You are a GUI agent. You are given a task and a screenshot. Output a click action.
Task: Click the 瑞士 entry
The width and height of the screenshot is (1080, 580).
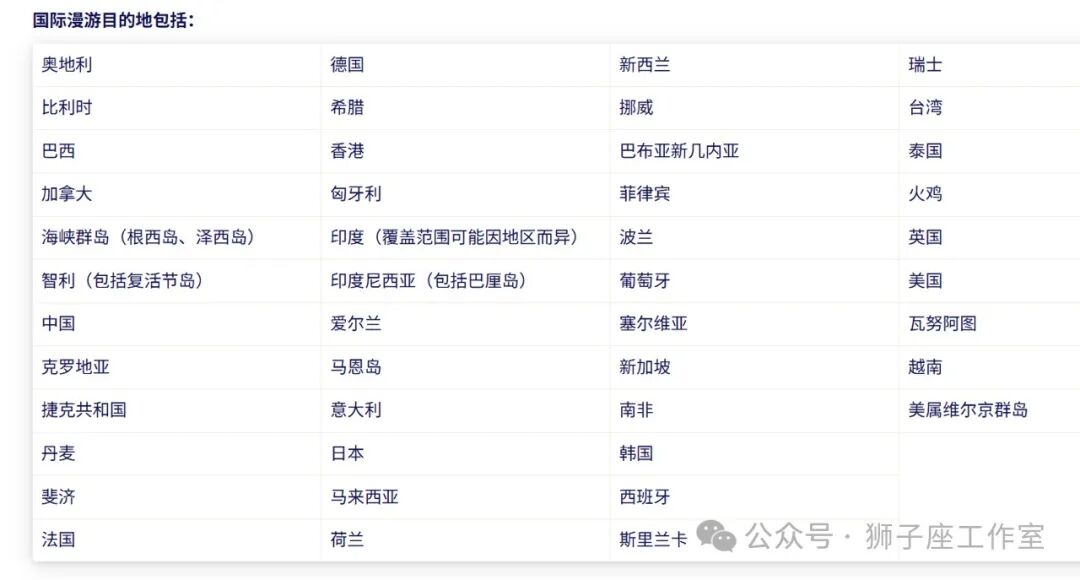point(926,65)
